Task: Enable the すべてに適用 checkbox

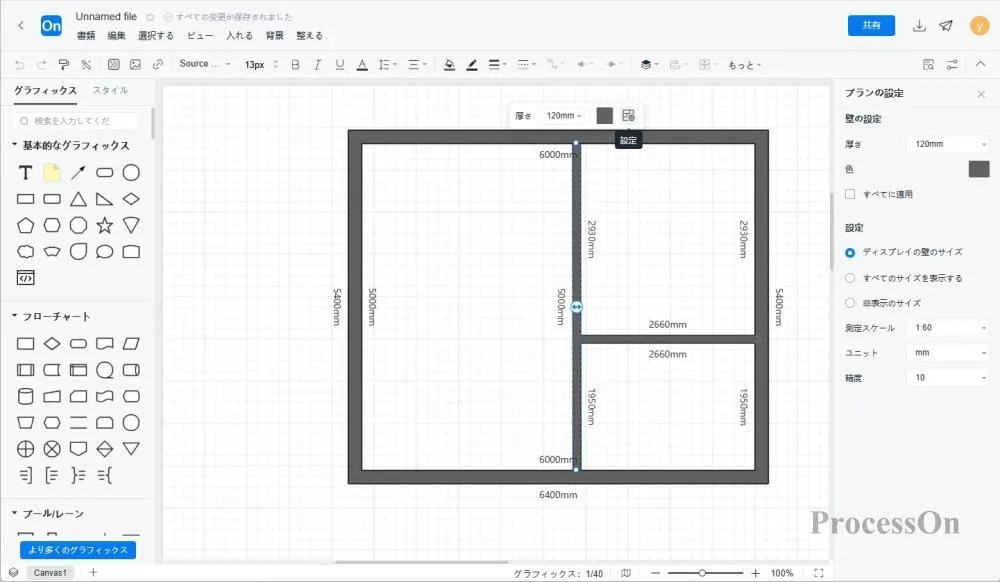Action: 850,194
